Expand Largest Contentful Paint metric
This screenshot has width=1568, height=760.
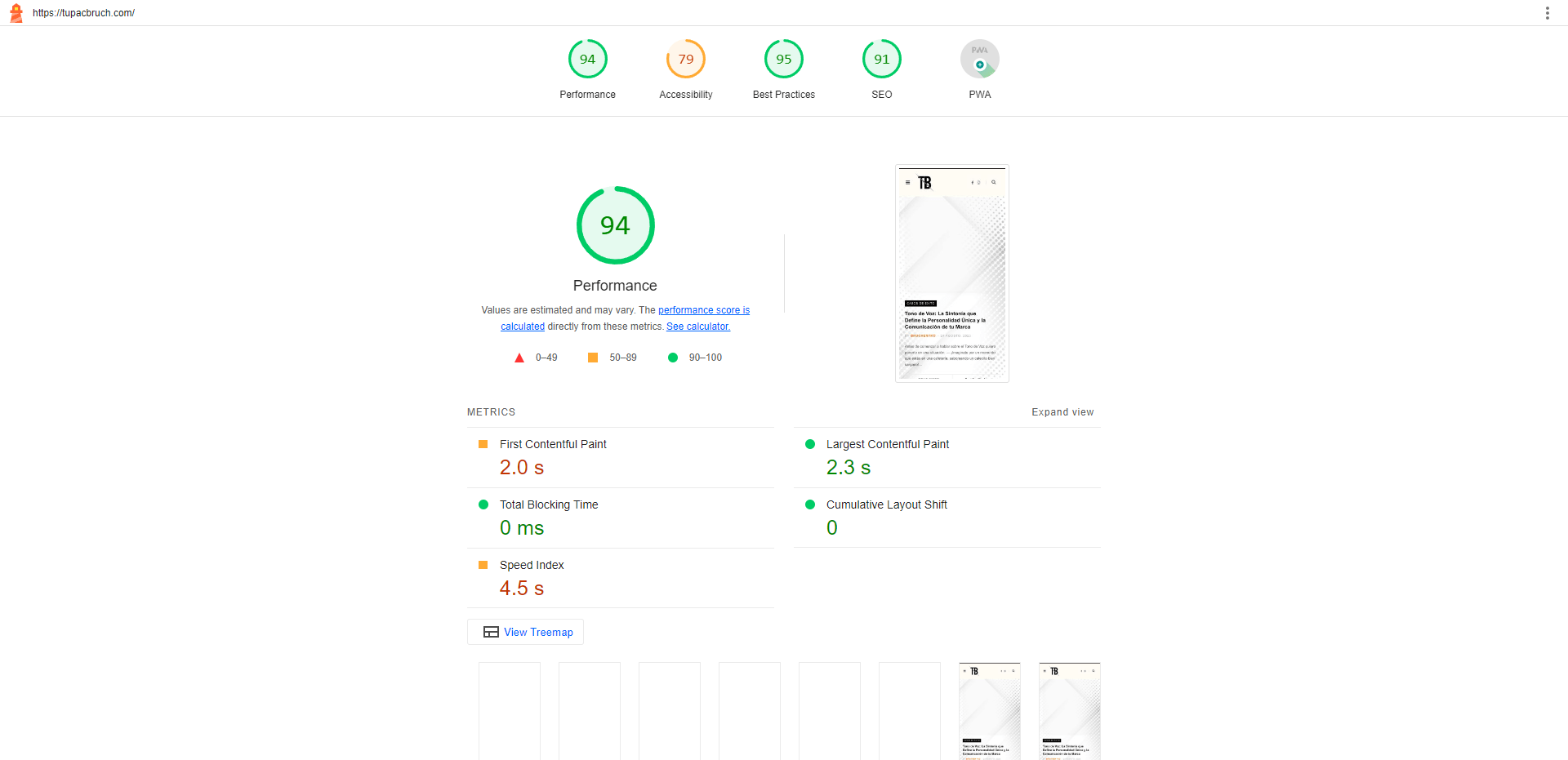(887, 444)
